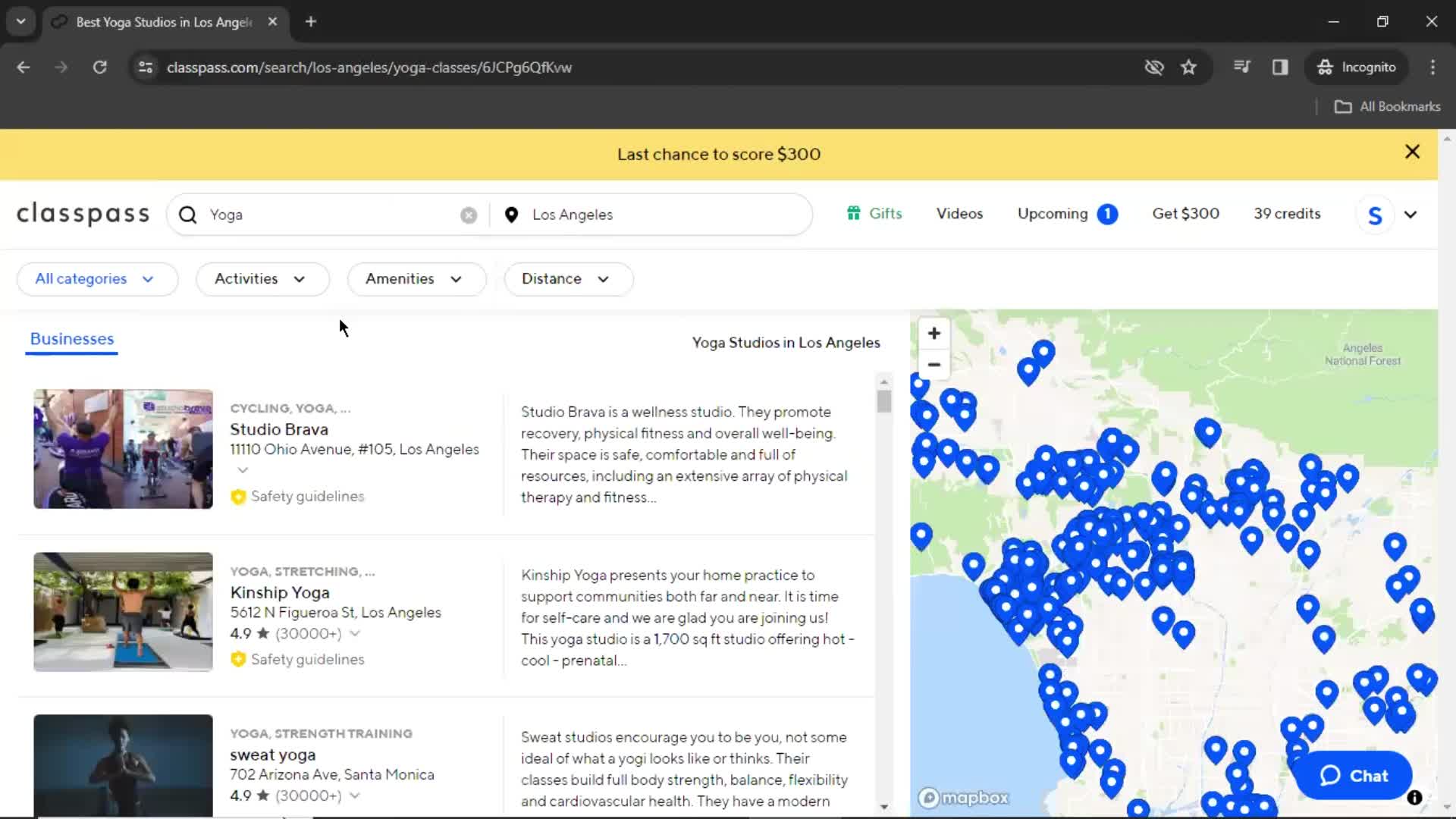Click 11110 Ohio Avenue address text

point(354,450)
